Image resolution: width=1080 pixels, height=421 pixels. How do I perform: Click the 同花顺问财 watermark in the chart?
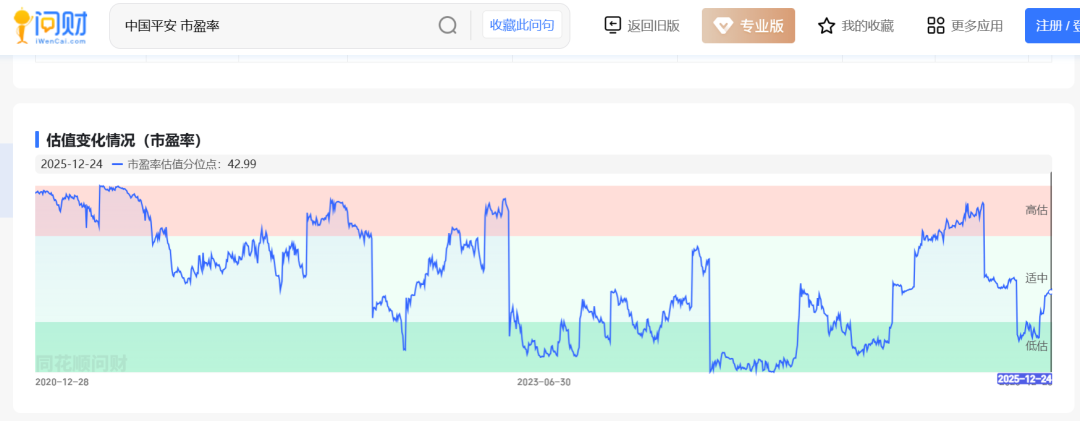coord(81,362)
